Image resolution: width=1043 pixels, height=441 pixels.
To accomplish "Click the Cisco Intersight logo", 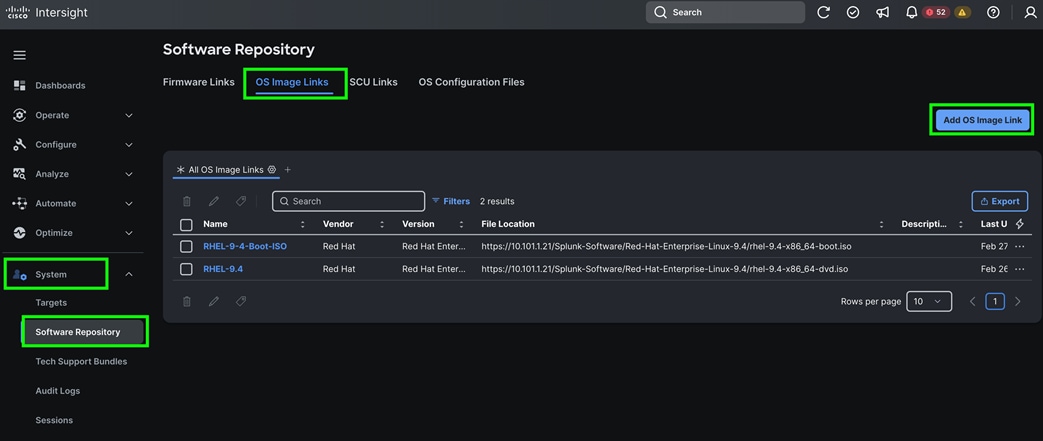I will tap(47, 13).
